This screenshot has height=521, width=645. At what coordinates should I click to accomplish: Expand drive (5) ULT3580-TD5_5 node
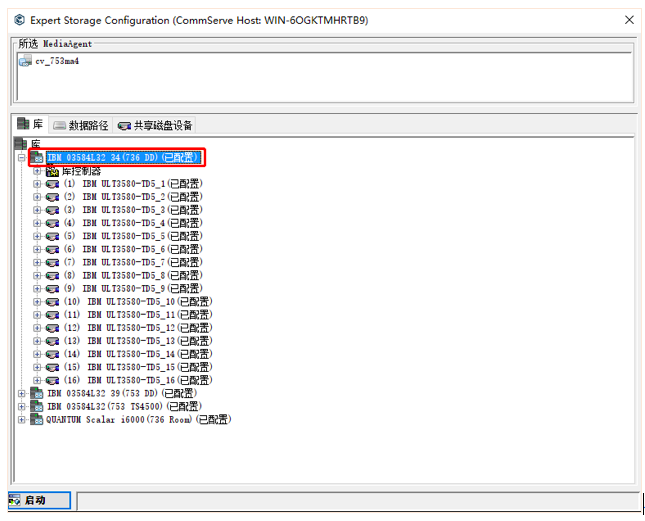tap(37, 236)
